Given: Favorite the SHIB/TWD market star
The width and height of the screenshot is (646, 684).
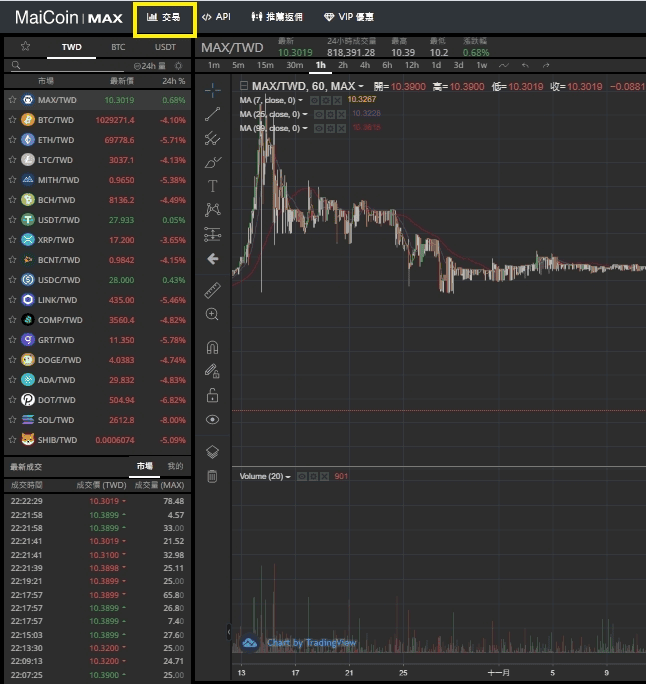Looking at the screenshot, I should coord(12,440).
